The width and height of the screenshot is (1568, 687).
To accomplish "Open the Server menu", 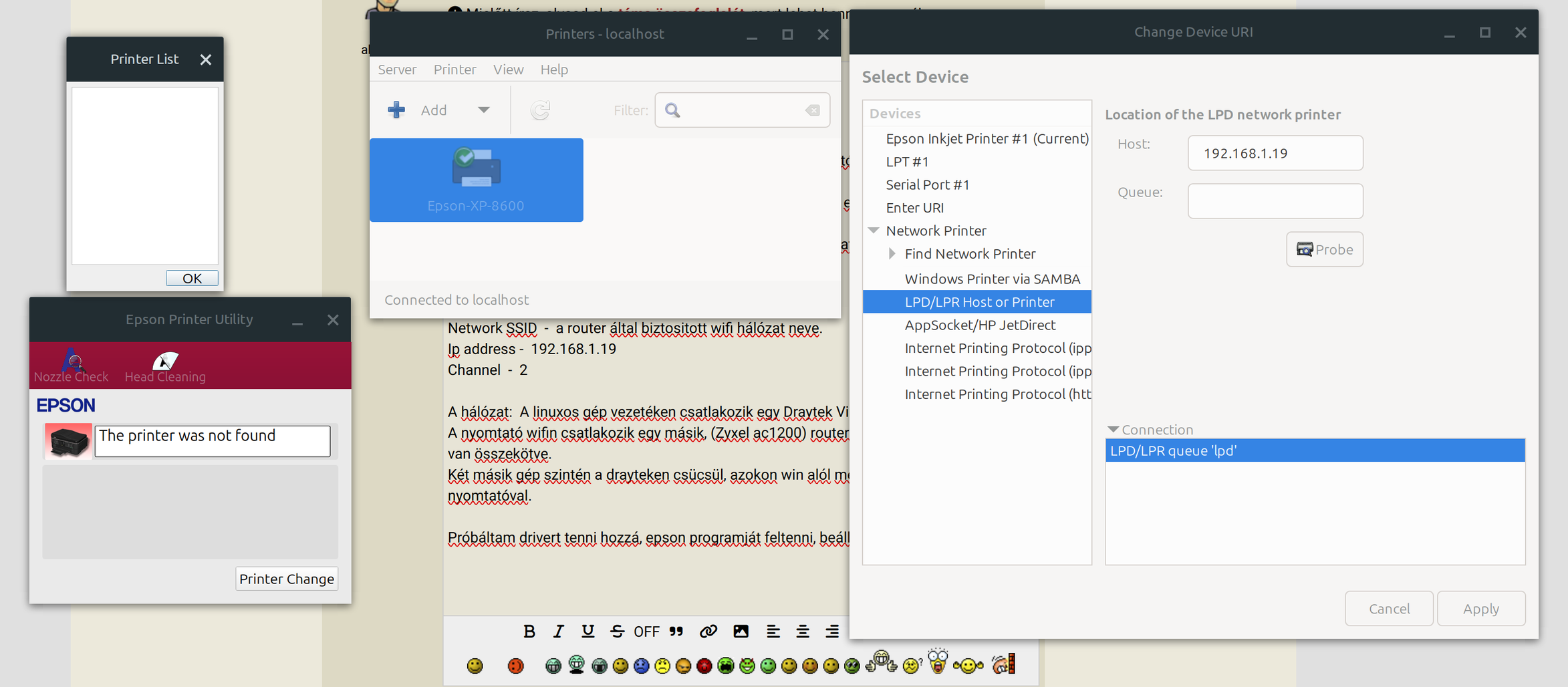I will tap(397, 70).
